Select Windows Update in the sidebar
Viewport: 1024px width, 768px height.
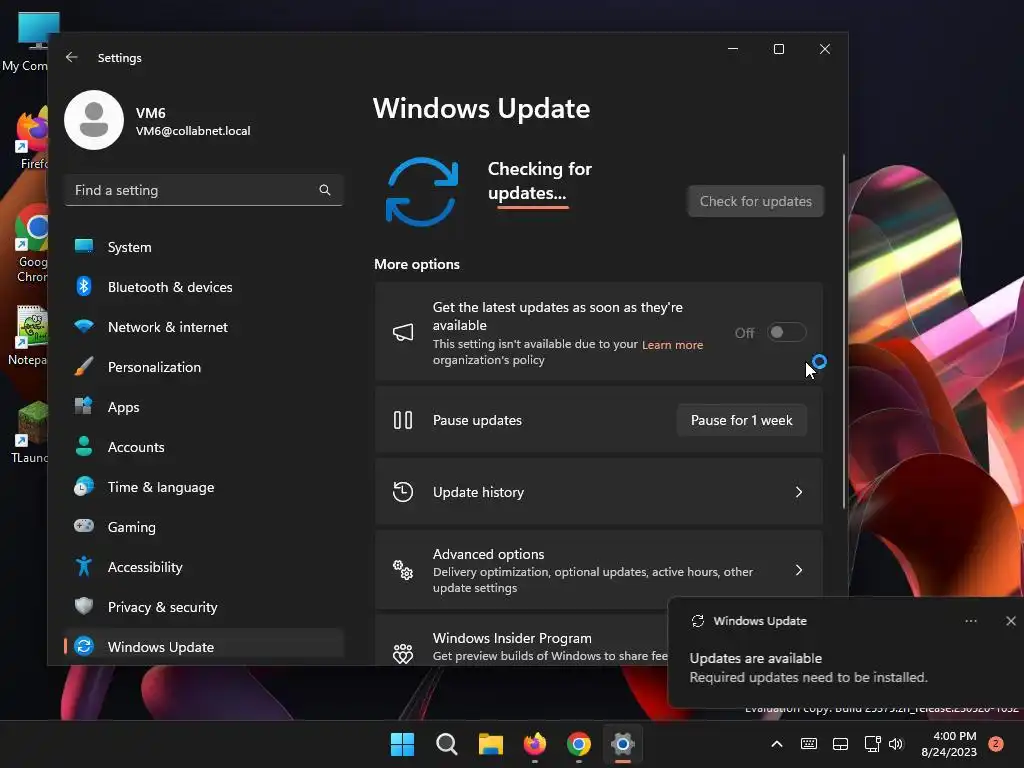pyautogui.click(x=204, y=647)
